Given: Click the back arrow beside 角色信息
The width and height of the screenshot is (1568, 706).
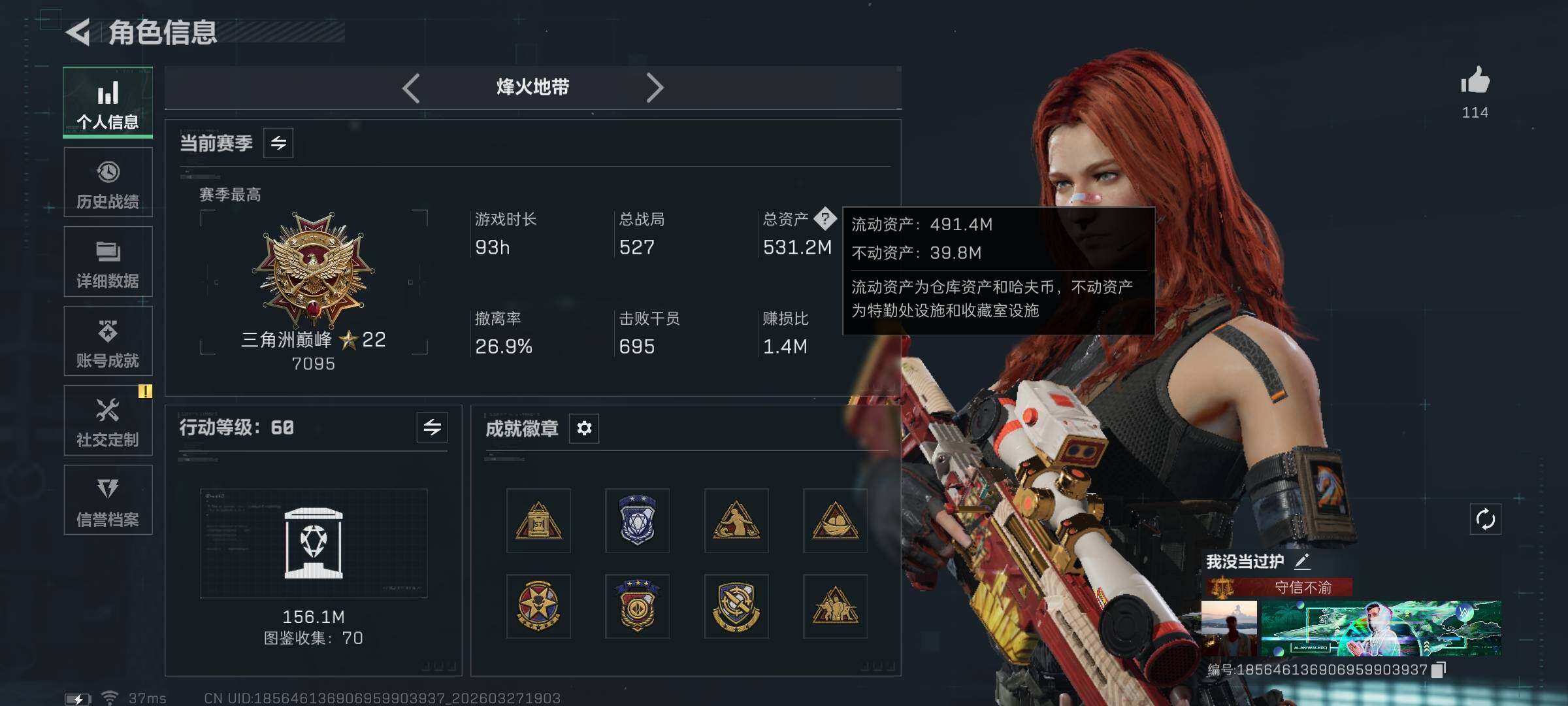Looking at the screenshot, I should point(78,33).
